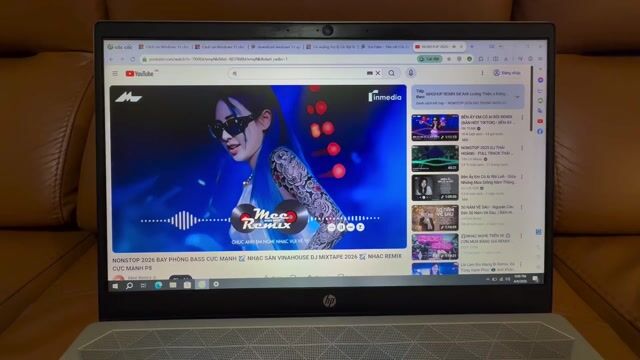Open the YouTube hamburger guide menu
The height and width of the screenshot is (360, 640).
coord(115,73)
